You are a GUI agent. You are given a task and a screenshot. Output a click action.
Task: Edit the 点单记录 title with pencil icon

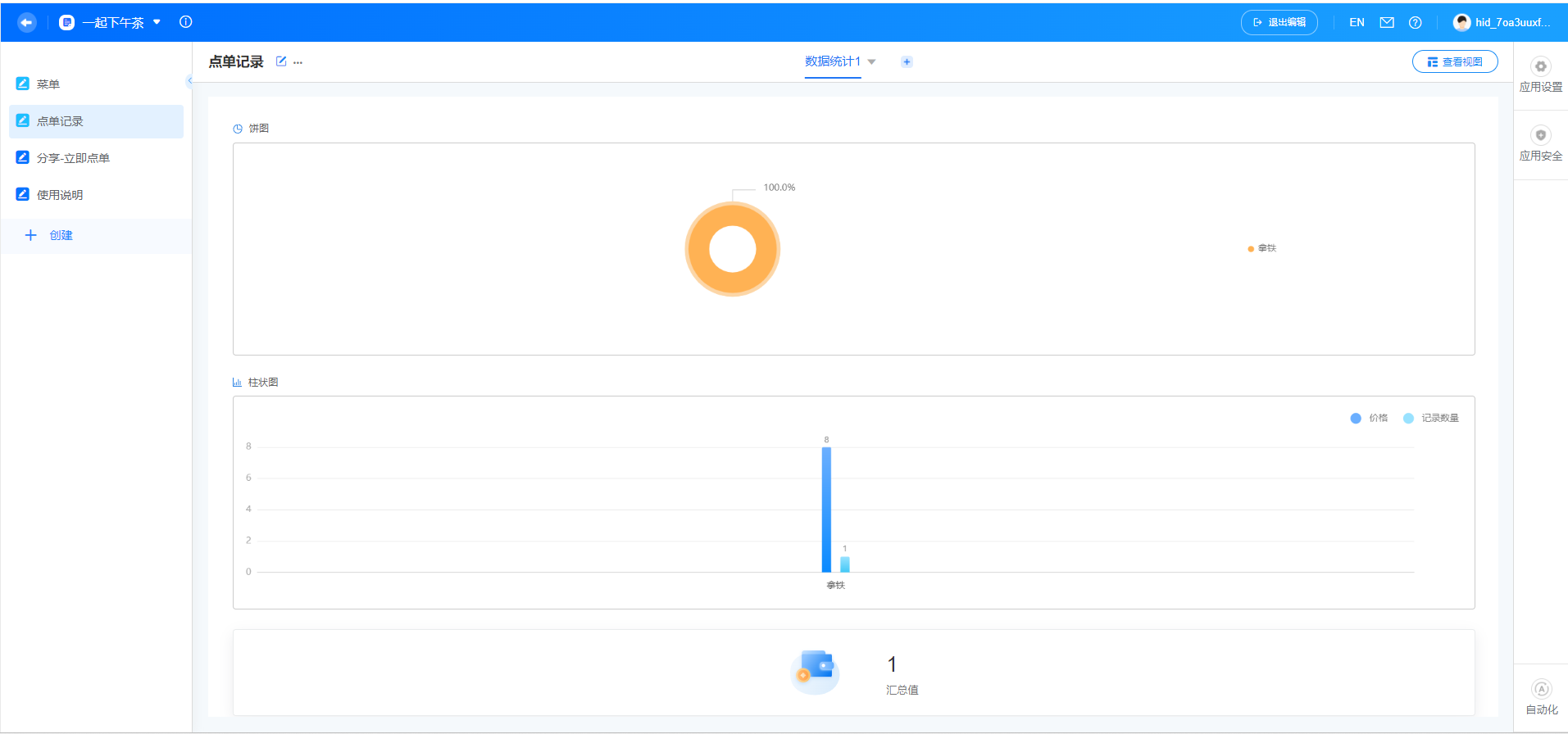[x=281, y=61]
